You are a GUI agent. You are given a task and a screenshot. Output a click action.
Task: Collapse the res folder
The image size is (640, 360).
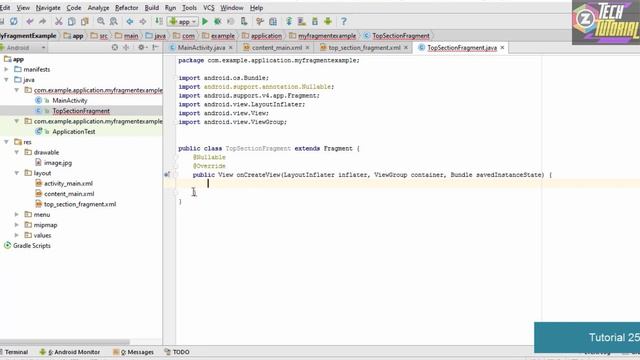tap(7, 142)
